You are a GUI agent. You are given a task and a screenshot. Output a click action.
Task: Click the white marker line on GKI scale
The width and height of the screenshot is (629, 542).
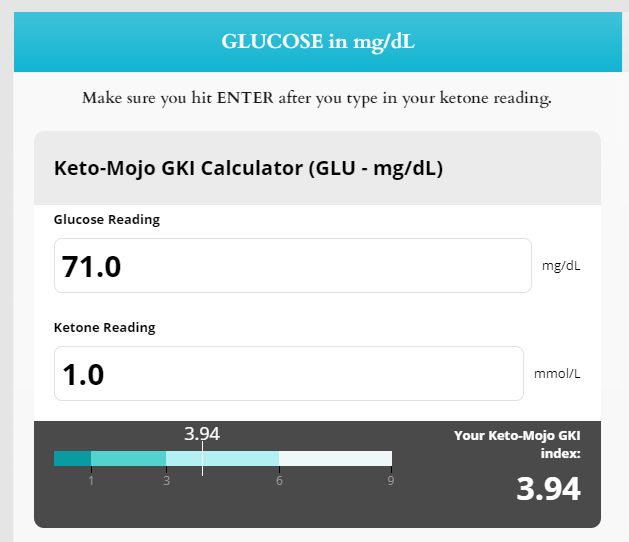202,458
